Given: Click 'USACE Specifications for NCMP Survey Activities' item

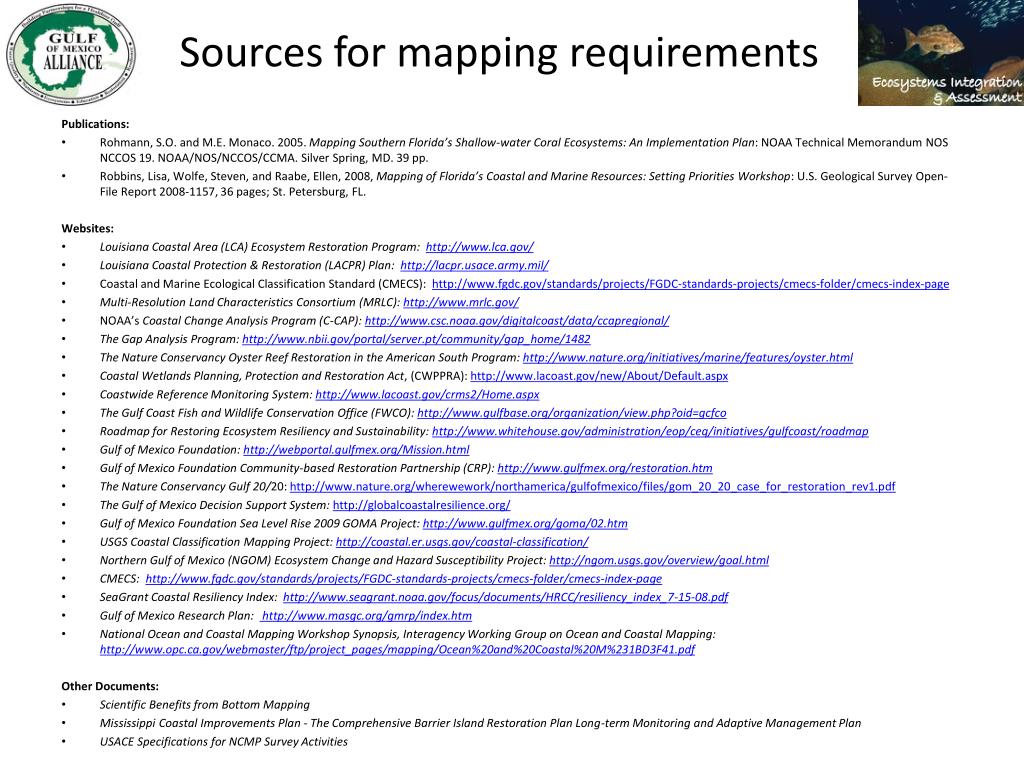Looking at the screenshot, I should (223, 741).
